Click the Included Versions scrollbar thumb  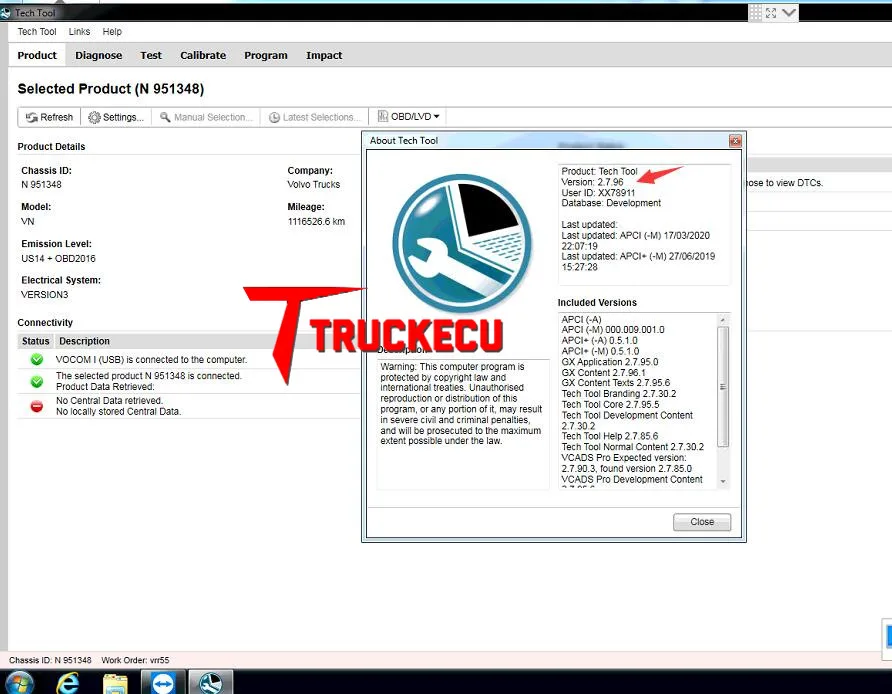(723, 387)
